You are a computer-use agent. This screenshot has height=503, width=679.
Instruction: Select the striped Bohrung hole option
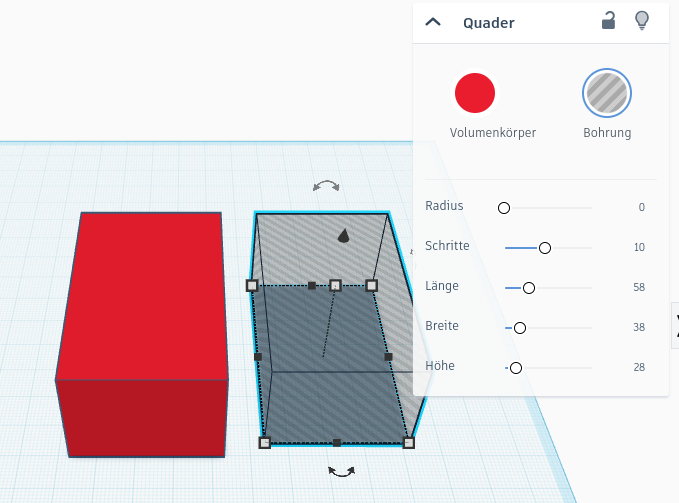(x=607, y=93)
